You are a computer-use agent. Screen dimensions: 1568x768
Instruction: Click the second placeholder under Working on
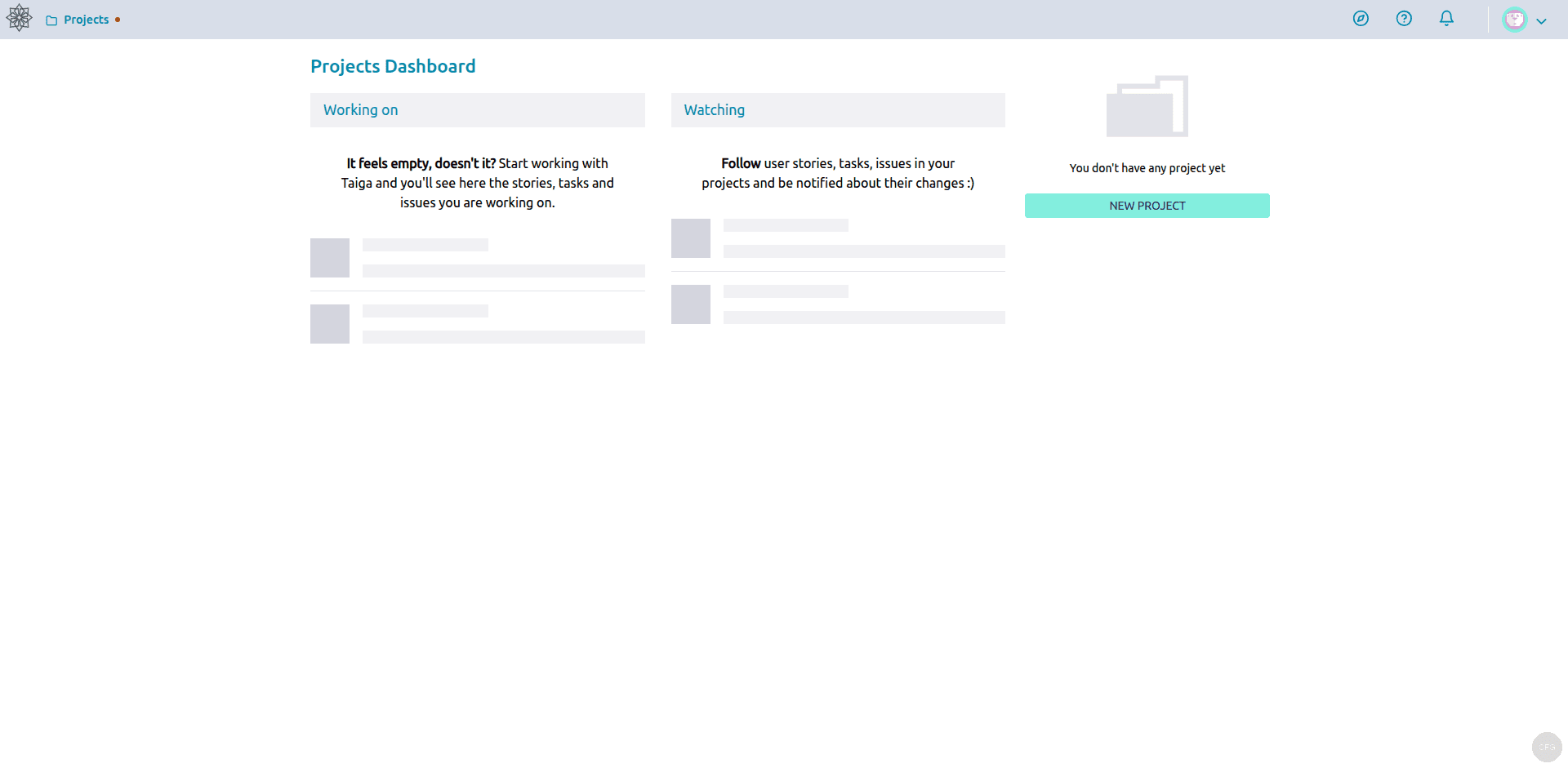click(329, 323)
